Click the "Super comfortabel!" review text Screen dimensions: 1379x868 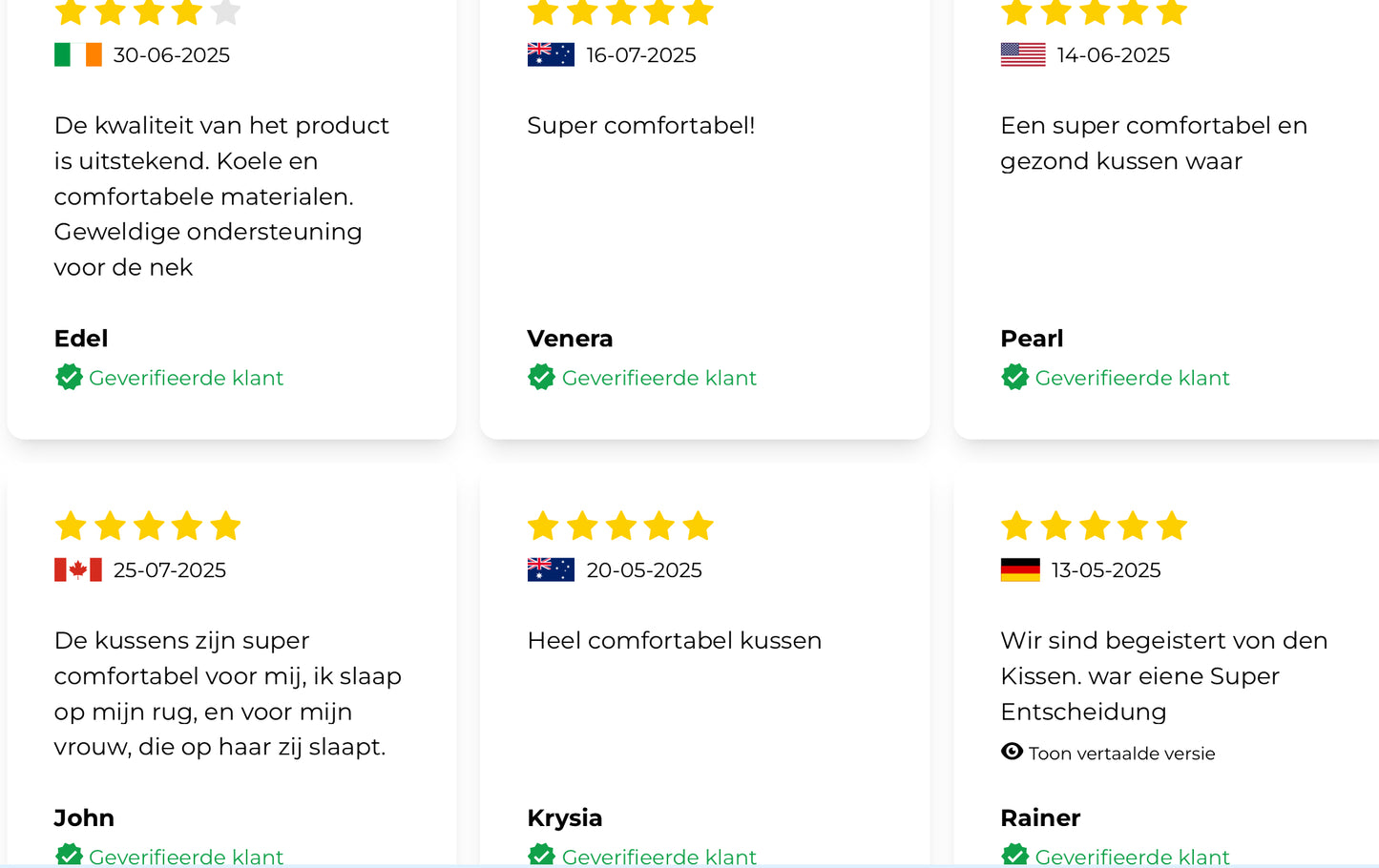(640, 126)
